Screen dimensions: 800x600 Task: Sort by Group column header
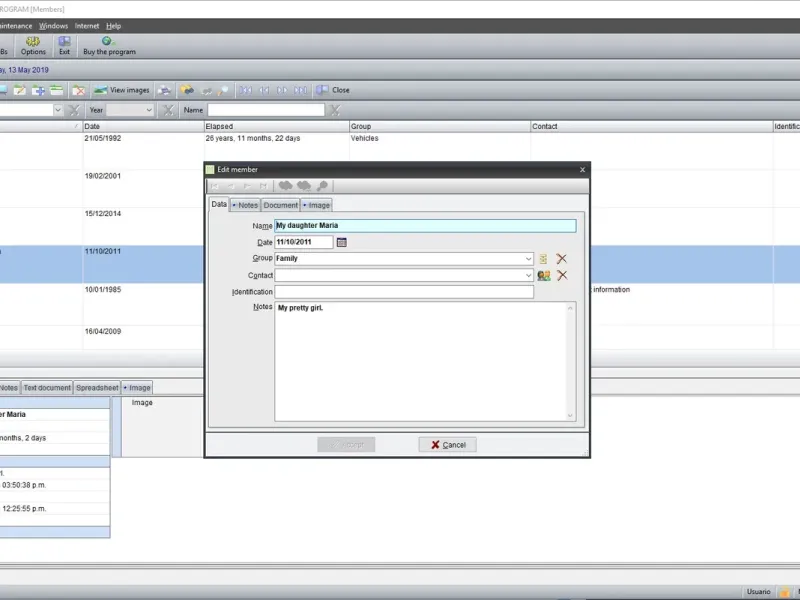pyautogui.click(x=440, y=127)
